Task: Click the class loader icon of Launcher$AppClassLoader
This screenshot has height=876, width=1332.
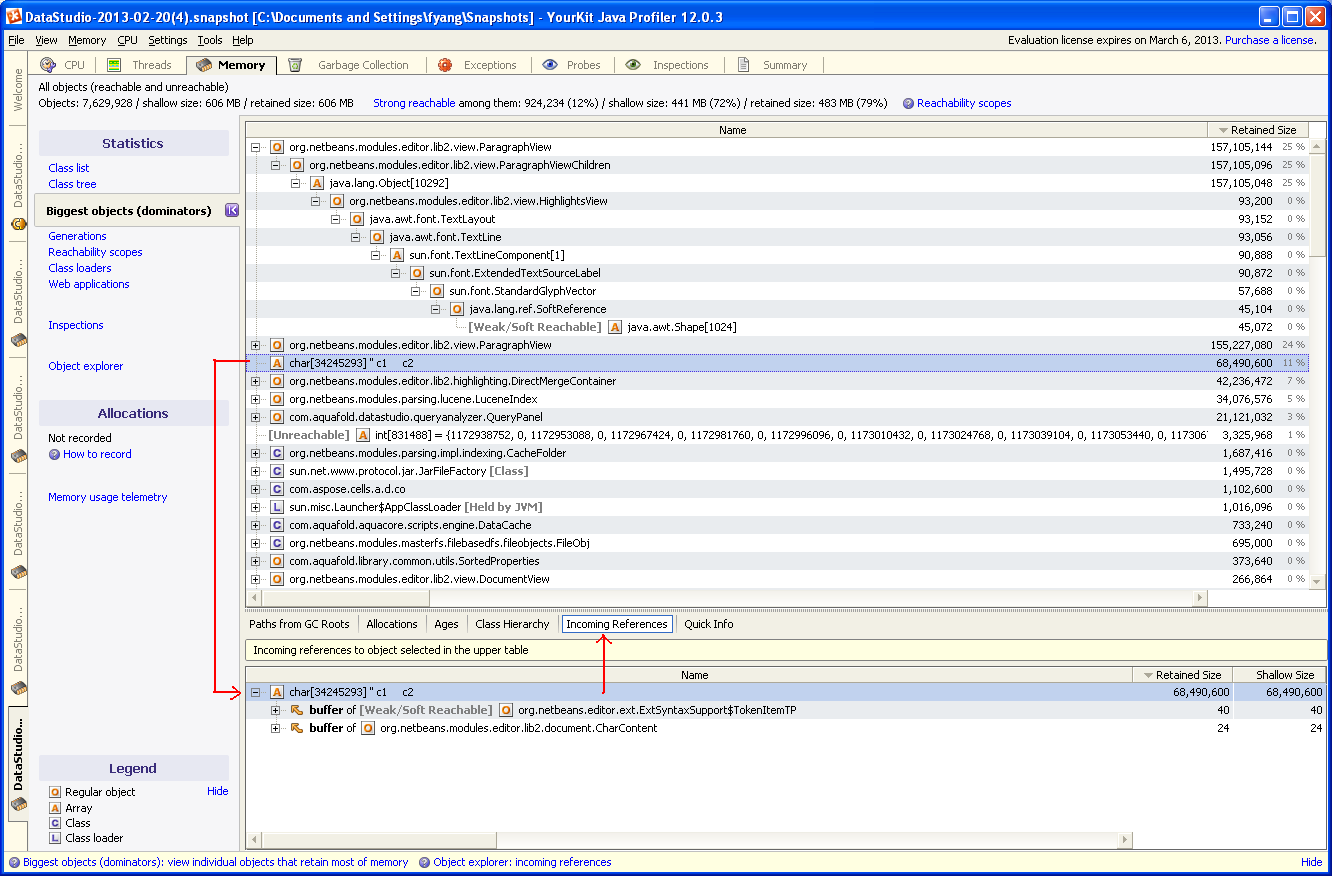Action: (277, 507)
